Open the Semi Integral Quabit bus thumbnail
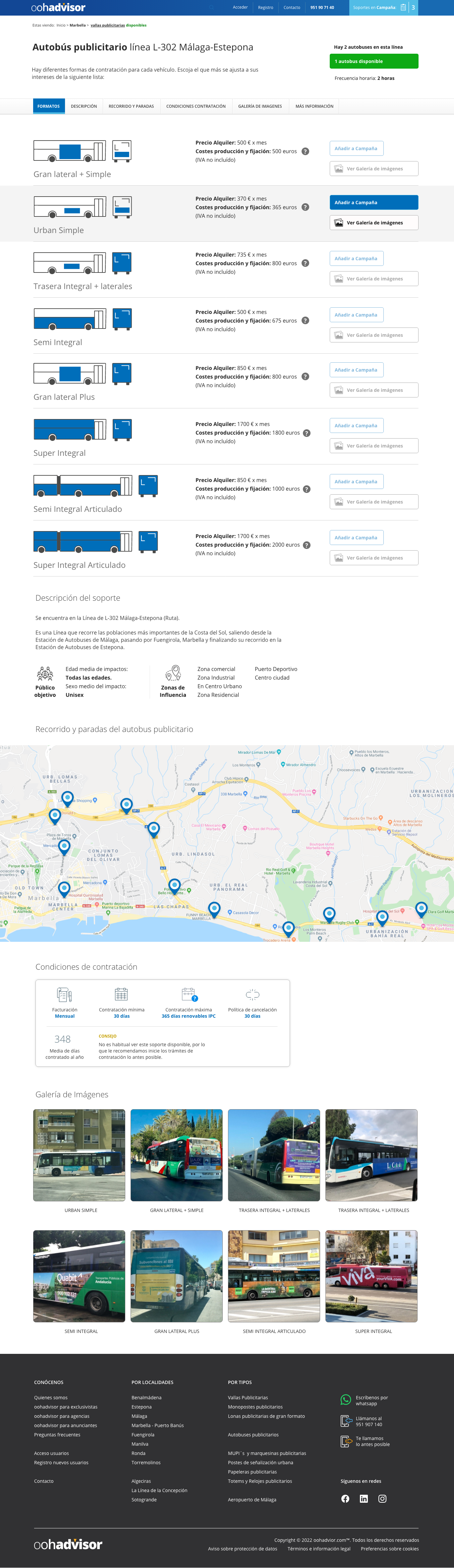This screenshot has width=454, height=1568. 79,1276
